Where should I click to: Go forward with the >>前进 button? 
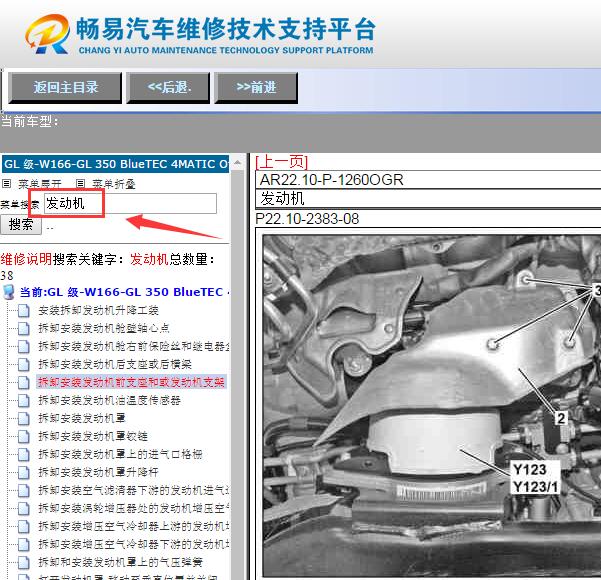[x=256, y=87]
